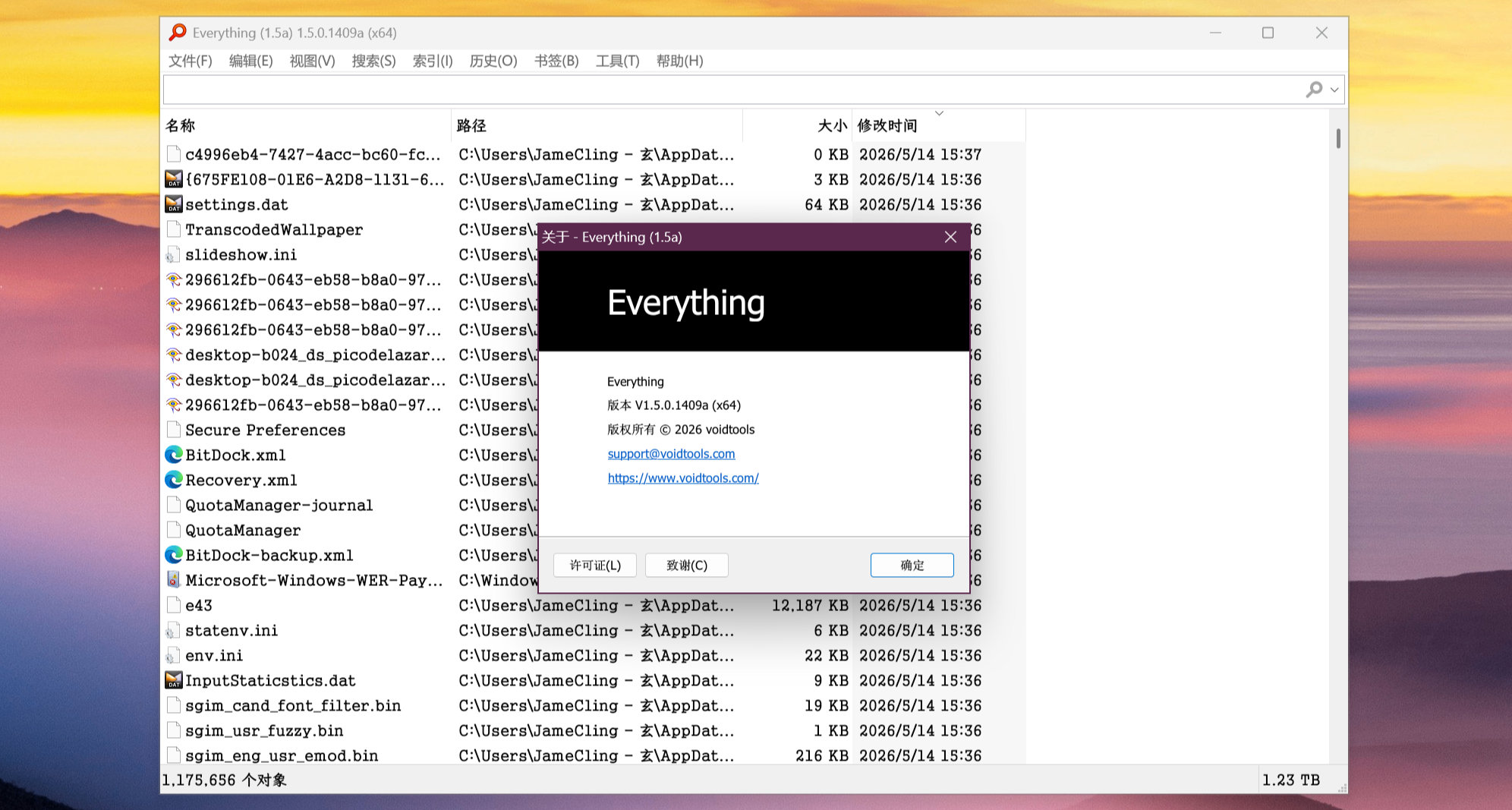The width and height of the screenshot is (1512, 810).
Task: Sort by the 路径 column header
Action: point(597,125)
